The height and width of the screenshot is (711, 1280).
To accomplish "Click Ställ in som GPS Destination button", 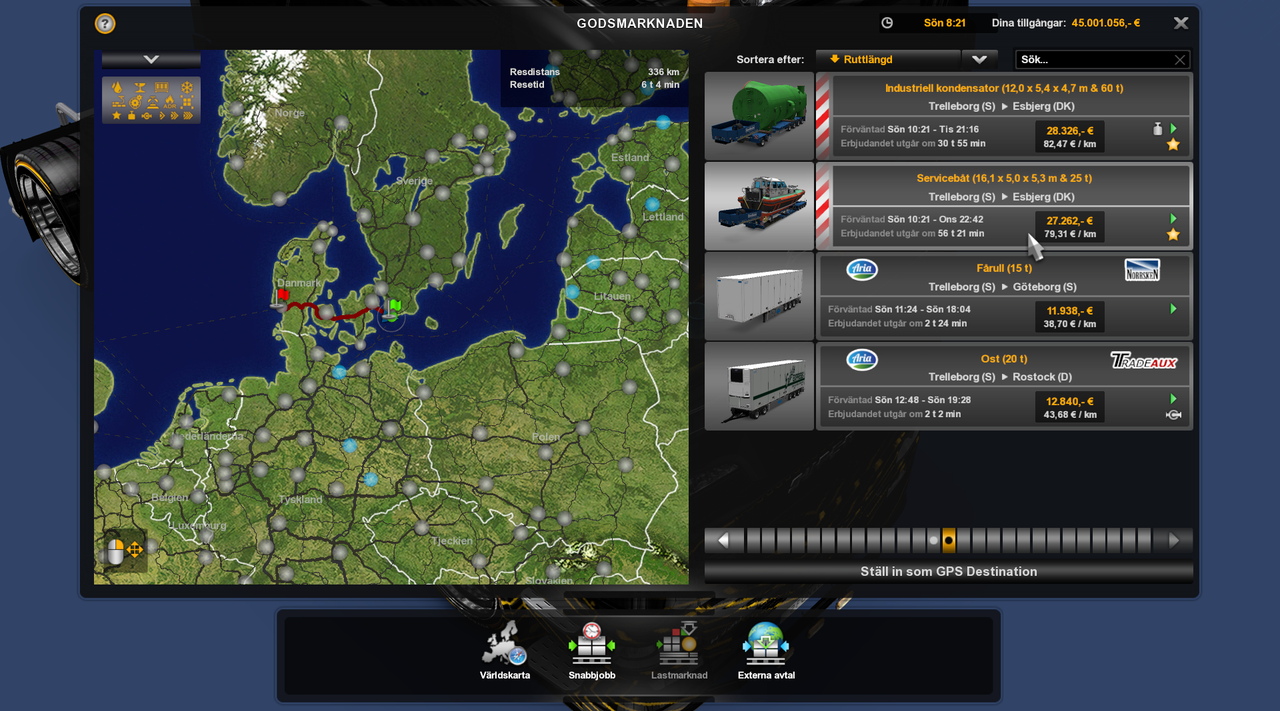I will click(x=949, y=572).
